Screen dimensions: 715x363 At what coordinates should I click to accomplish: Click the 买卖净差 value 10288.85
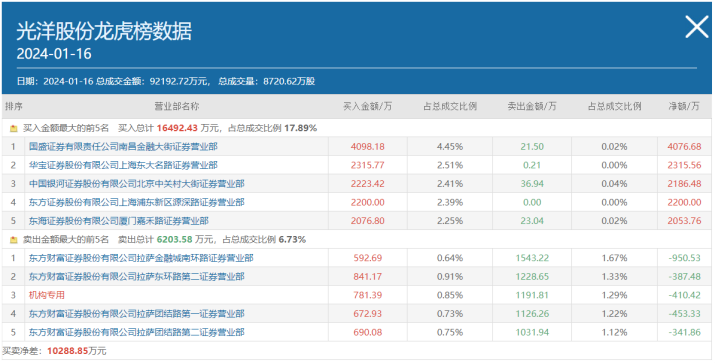click(x=67, y=351)
